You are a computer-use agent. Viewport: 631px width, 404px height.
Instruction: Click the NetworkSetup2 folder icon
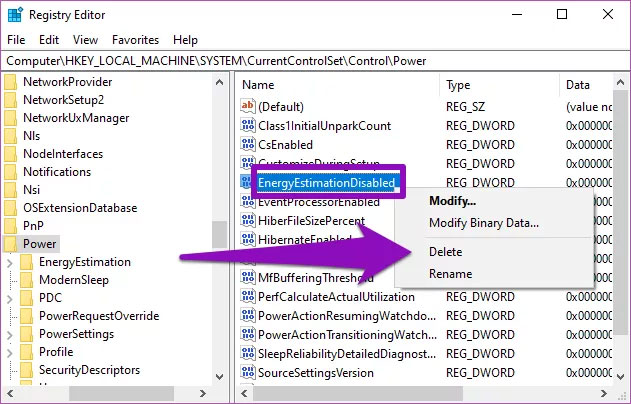[x=10, y=100]
